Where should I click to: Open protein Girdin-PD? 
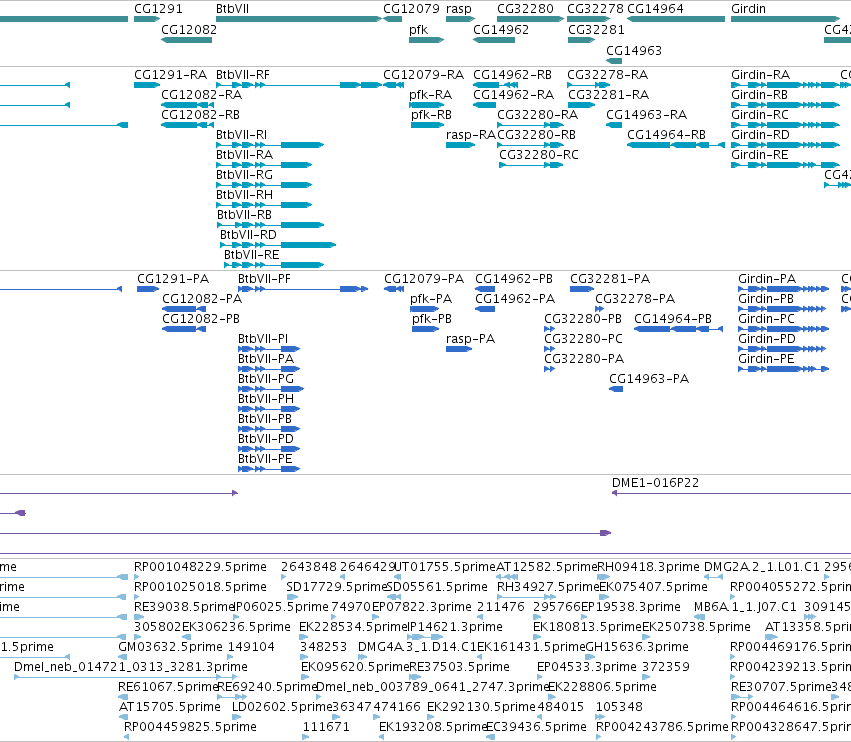point(767,339)
